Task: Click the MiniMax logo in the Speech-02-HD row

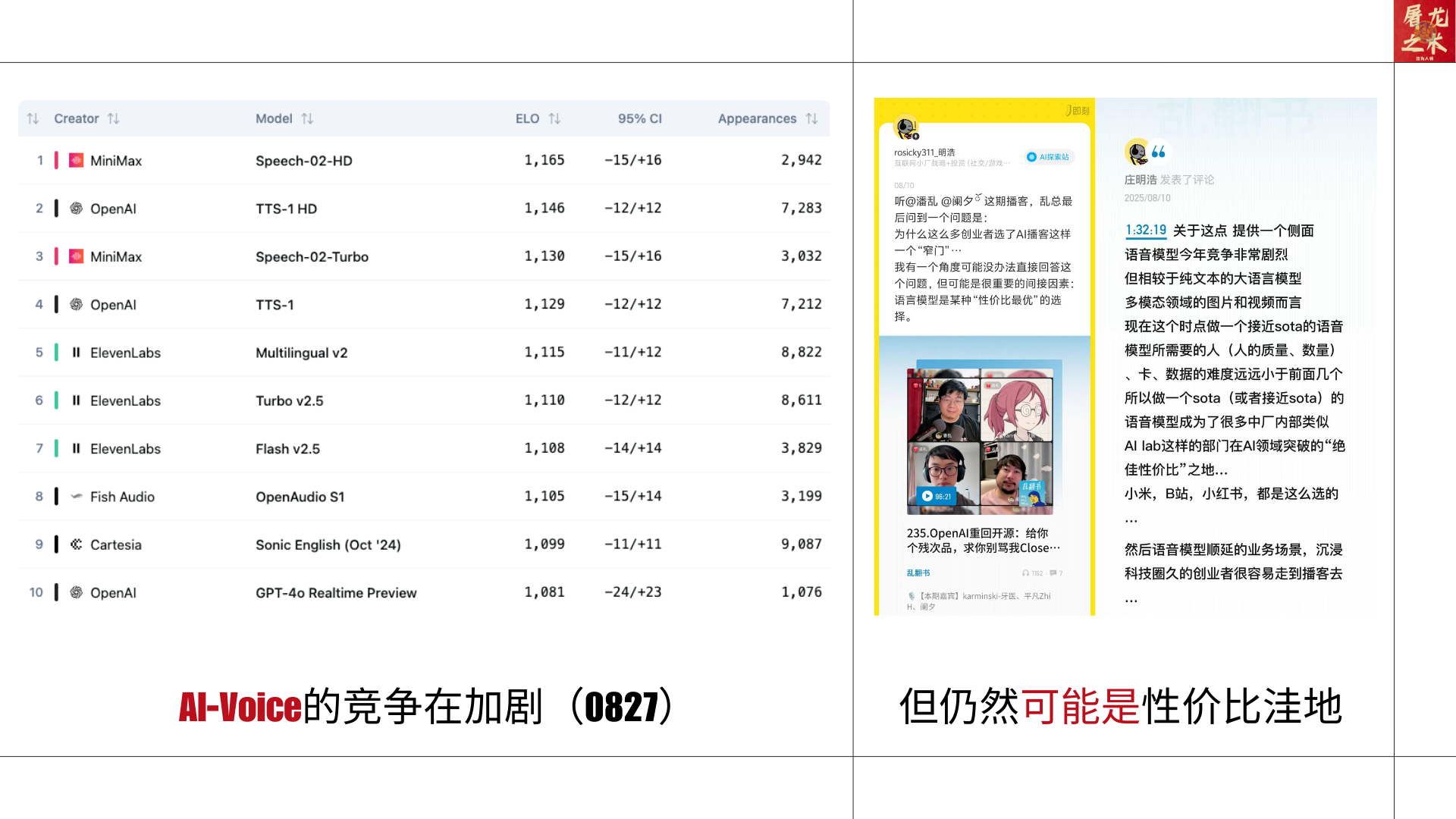Action: point(77,161)
